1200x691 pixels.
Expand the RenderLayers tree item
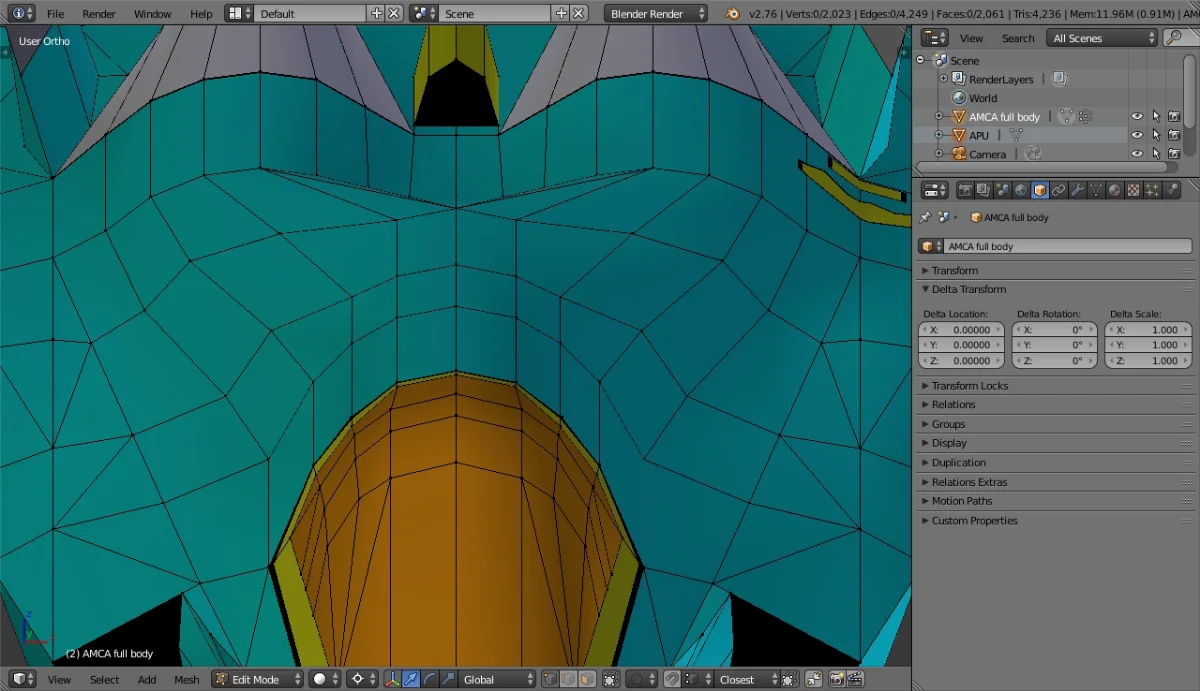click(x=943, y=79)
